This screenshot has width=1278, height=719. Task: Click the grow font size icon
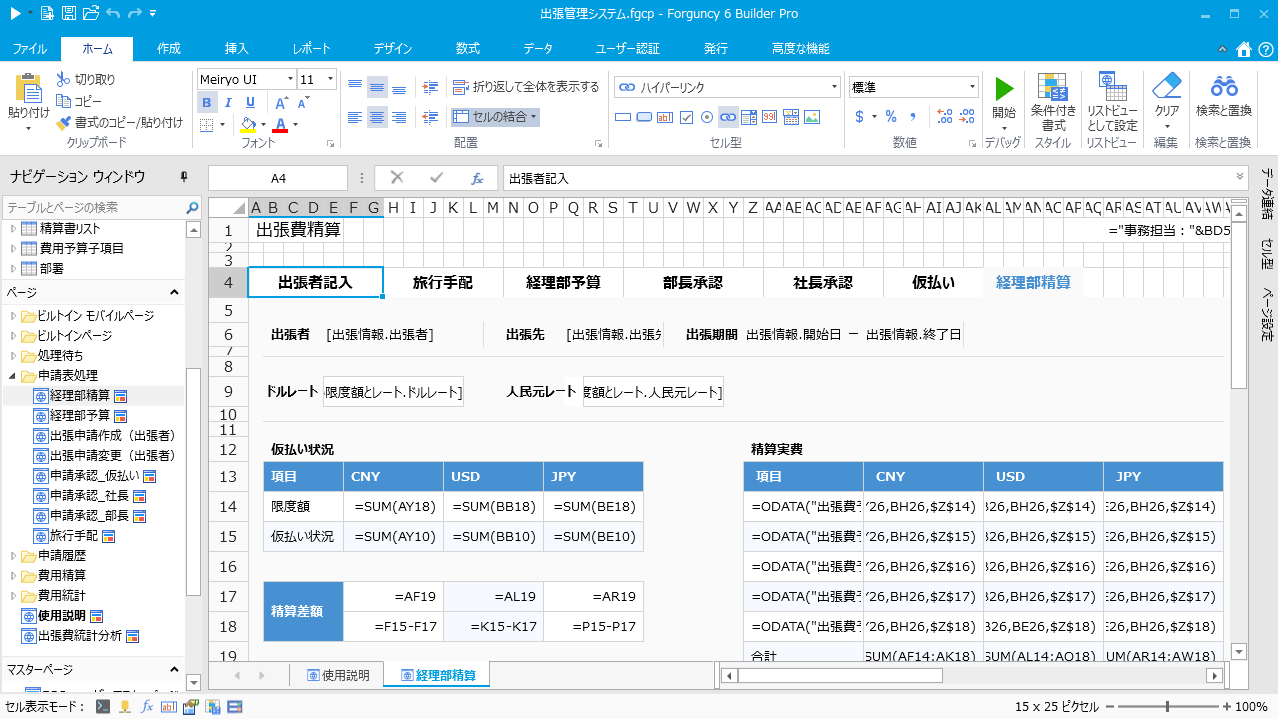tap(282, 102)
